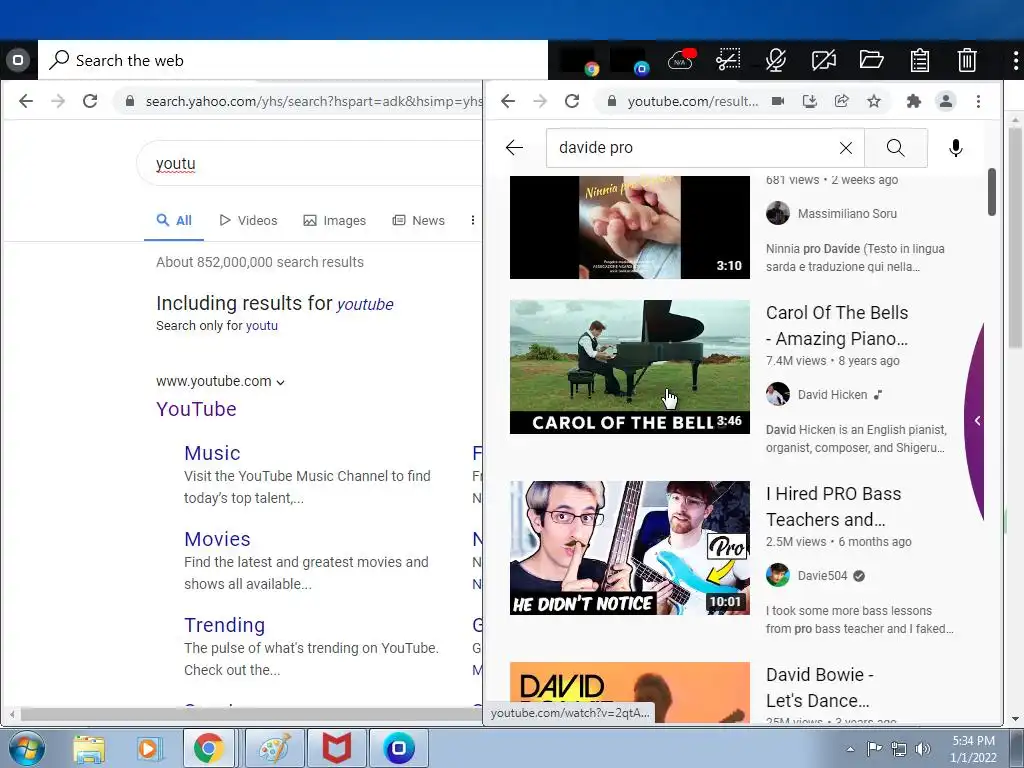1024x768 pixels.
Task: Open Chrome three-dot menu in YouTube window
Action: tap(978, 101)
